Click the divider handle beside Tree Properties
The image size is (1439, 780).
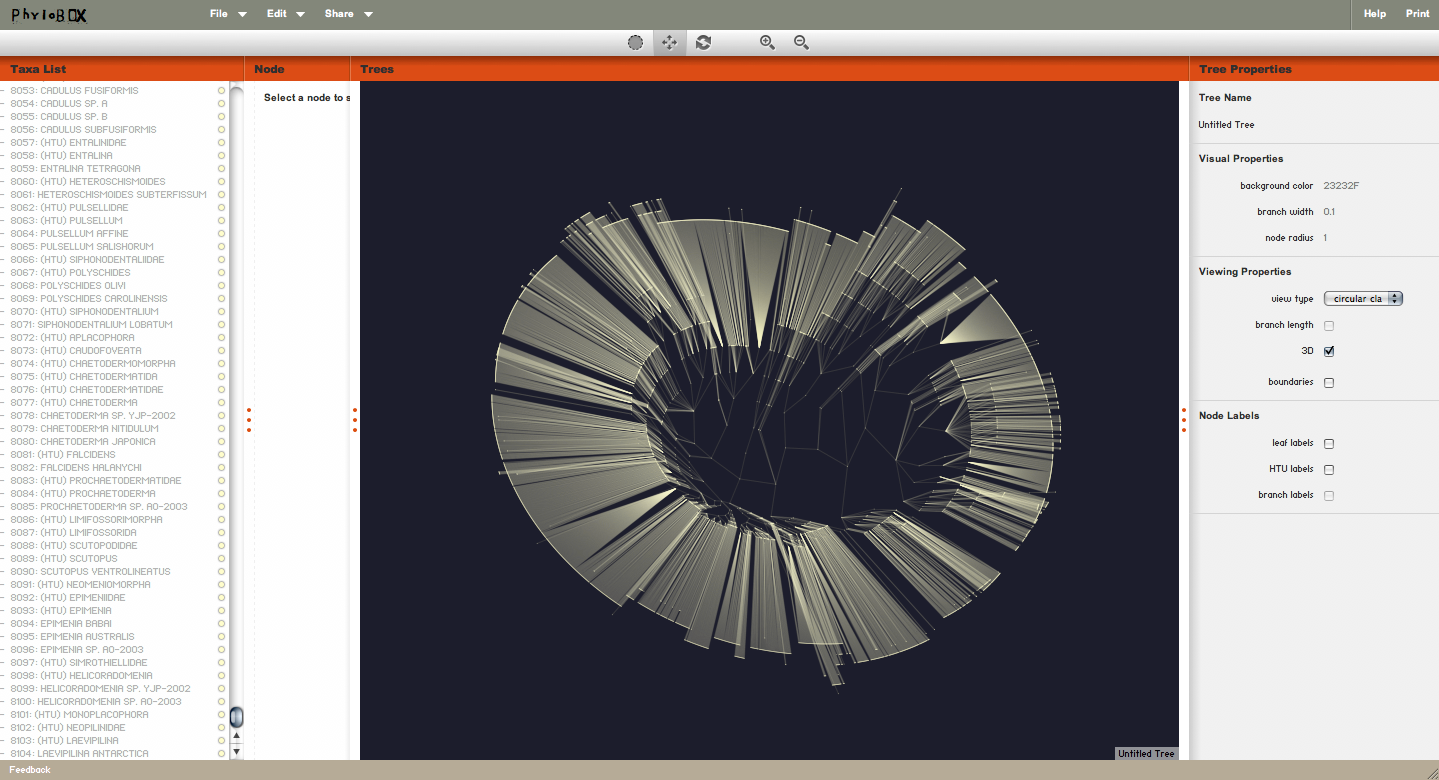[x=1184, y=420]
